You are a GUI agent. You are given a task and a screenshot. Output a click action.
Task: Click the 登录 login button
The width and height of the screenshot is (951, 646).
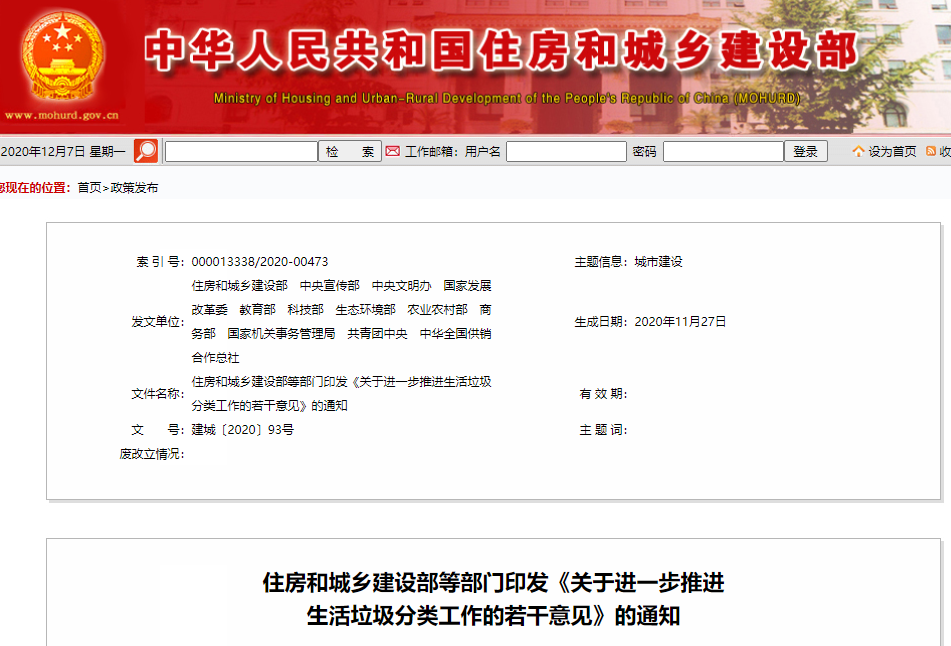tap(806, 152)
